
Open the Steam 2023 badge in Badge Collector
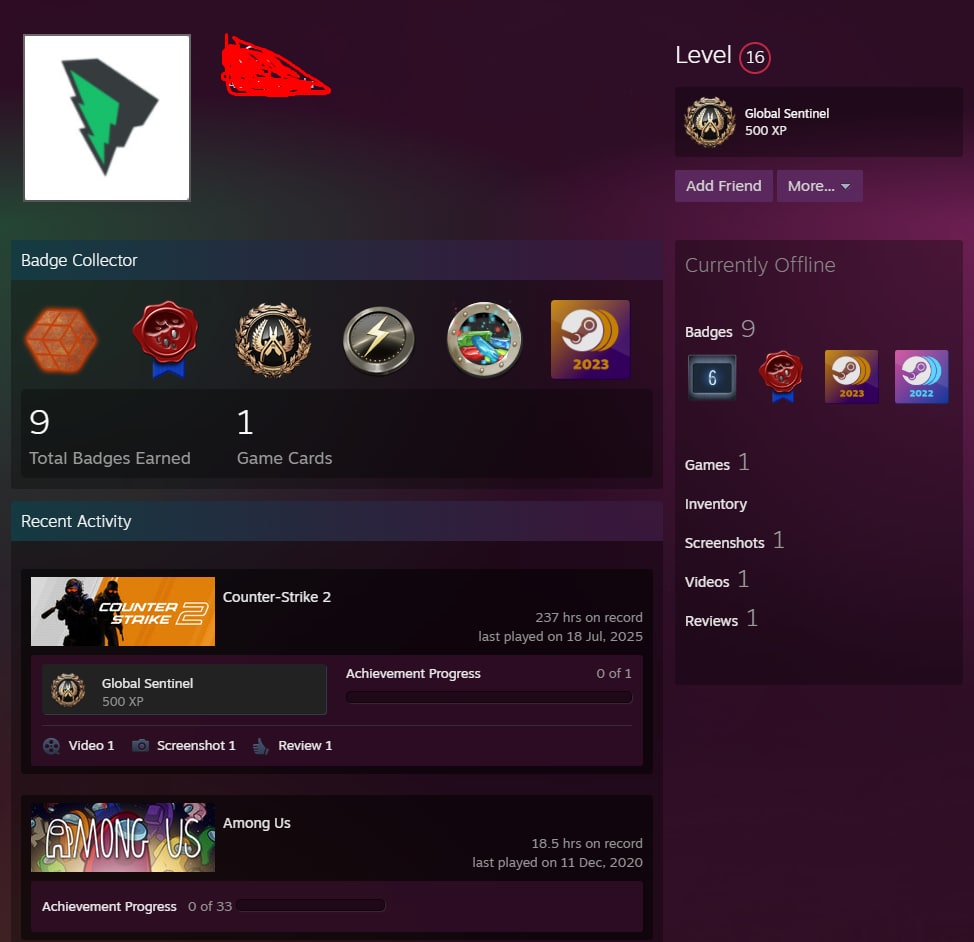pyautogui.click(x=590, y=339)
